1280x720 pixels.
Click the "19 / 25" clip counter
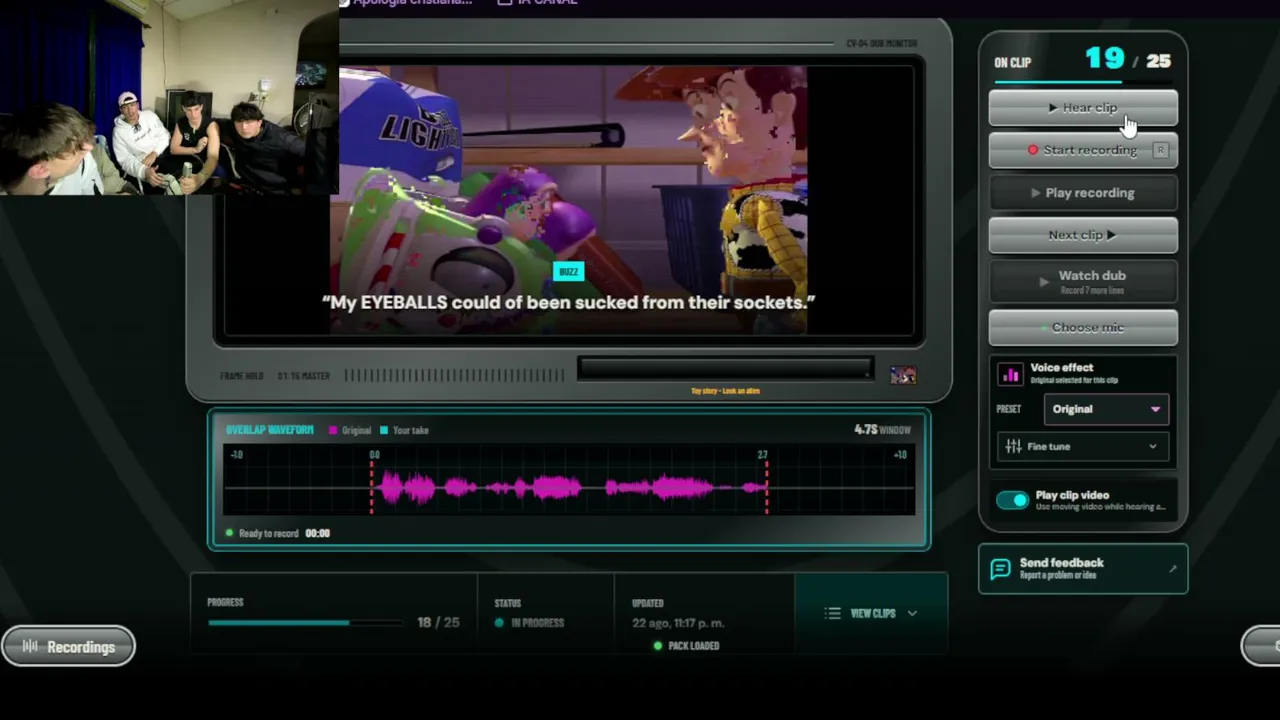tap(1128, 60)
